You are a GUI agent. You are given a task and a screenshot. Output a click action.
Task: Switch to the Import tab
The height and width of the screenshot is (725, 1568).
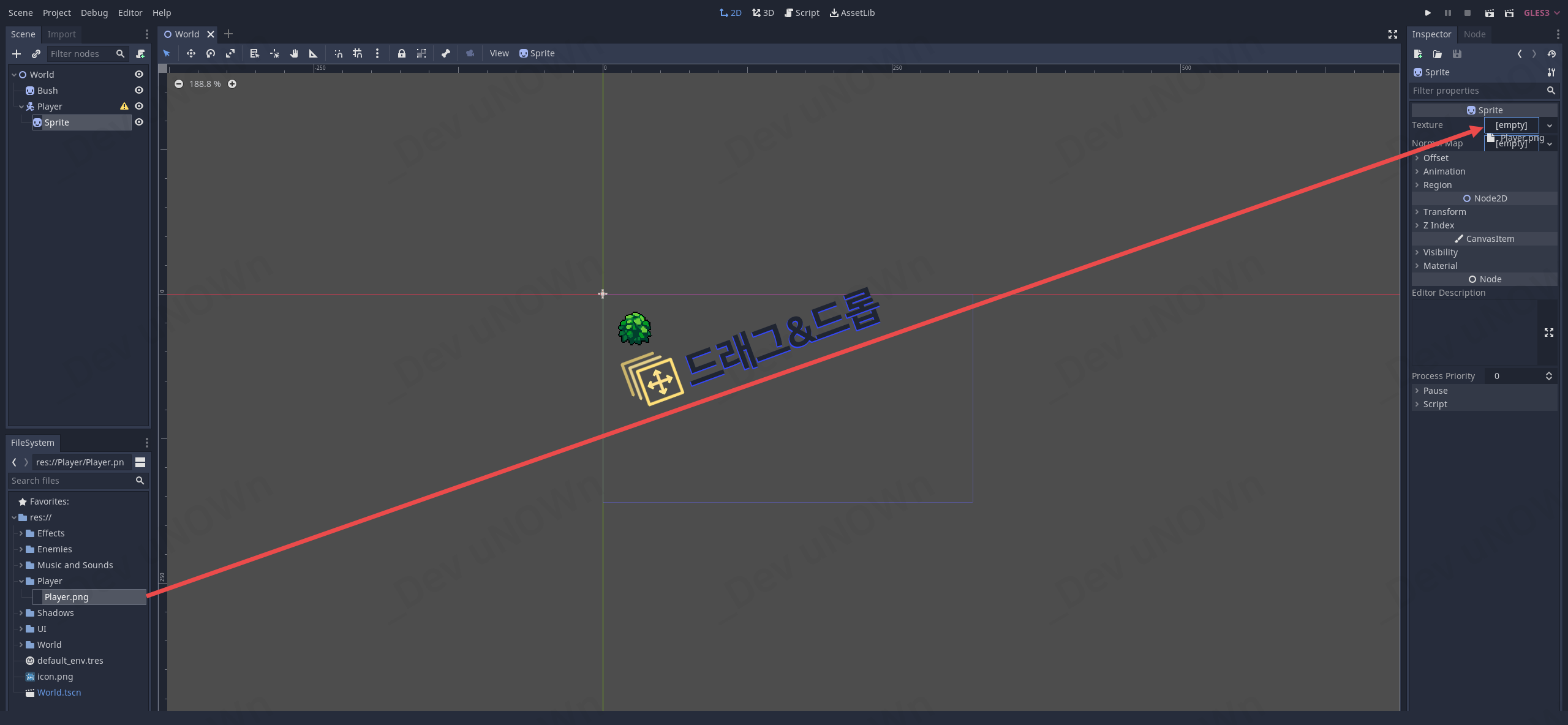tap(61, 34)
